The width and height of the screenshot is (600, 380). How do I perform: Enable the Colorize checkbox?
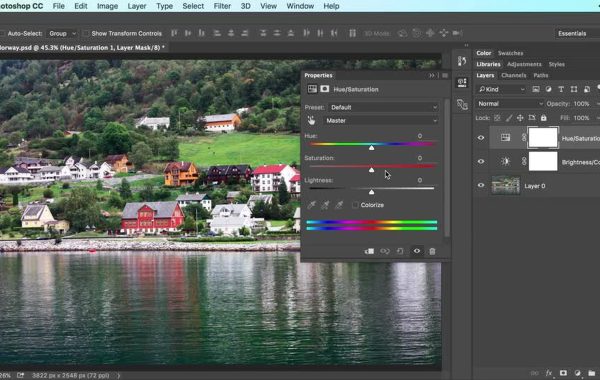tap(355, 205)
